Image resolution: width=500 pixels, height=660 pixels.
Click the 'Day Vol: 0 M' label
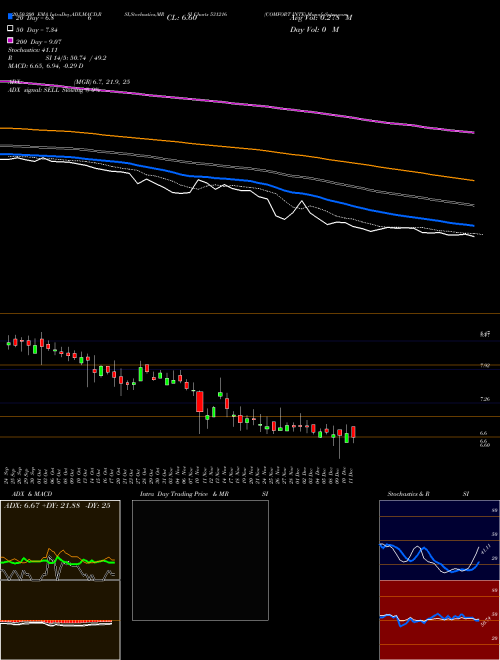point(314,30)
